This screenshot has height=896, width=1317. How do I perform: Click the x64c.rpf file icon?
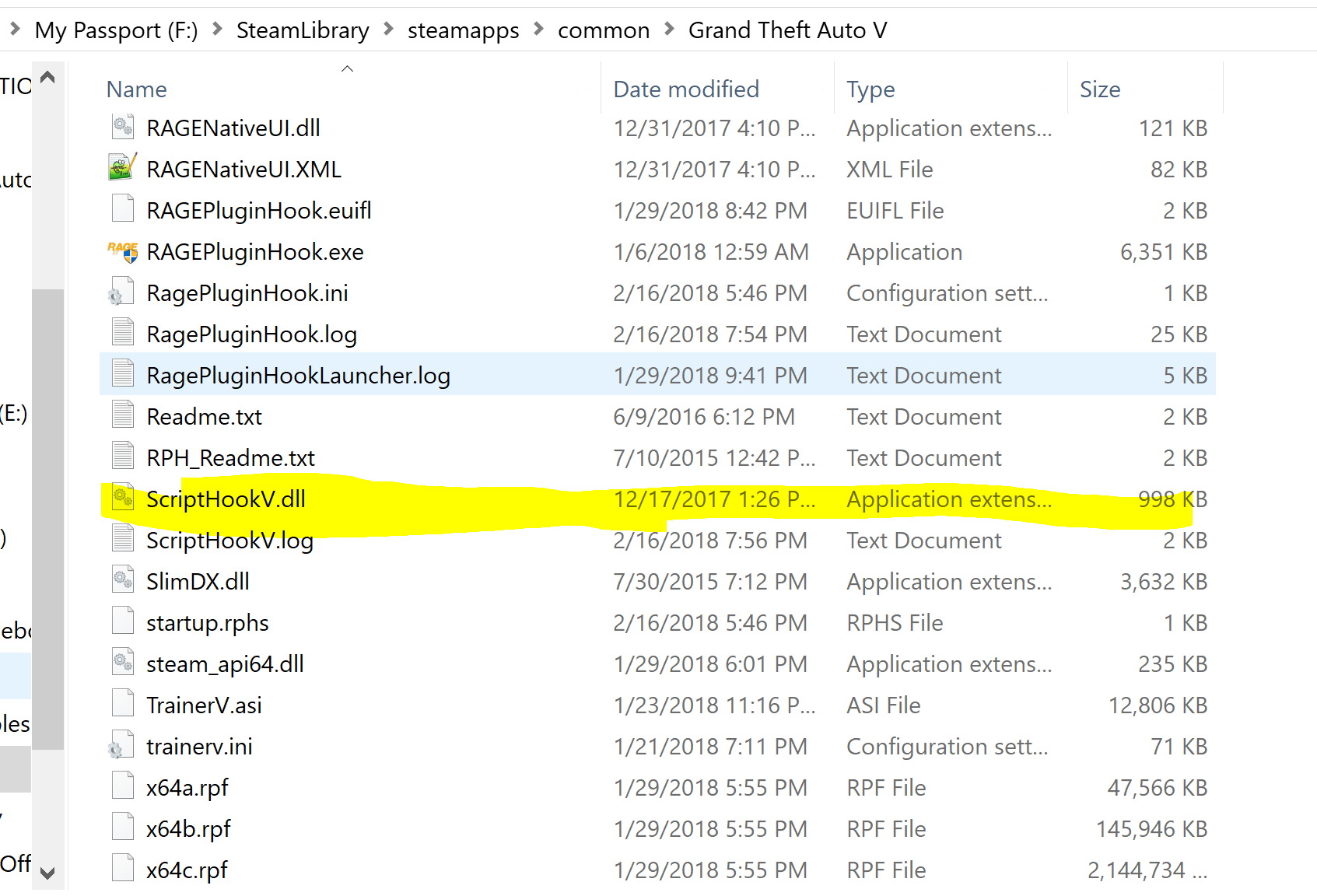tap(123, 870)
